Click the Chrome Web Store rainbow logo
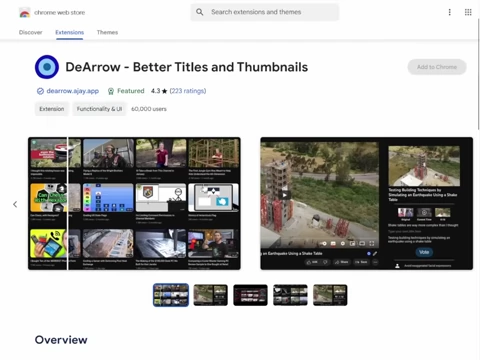This screenshot has width=480, height=360. 25,13
